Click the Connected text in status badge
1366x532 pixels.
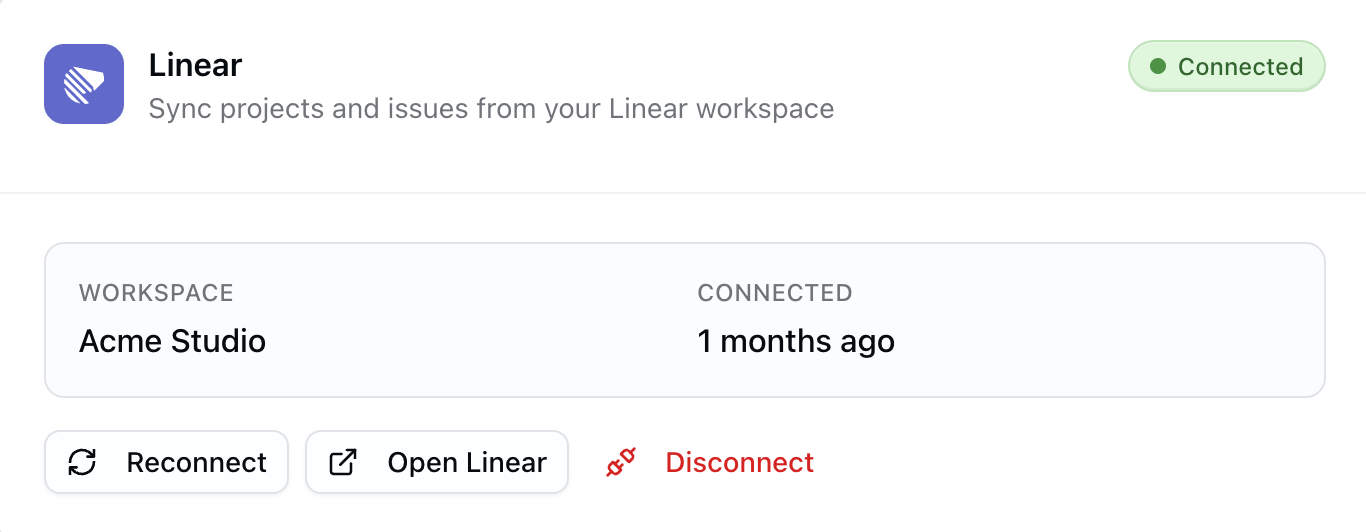pyautogui.click(x=1240, y=67)
